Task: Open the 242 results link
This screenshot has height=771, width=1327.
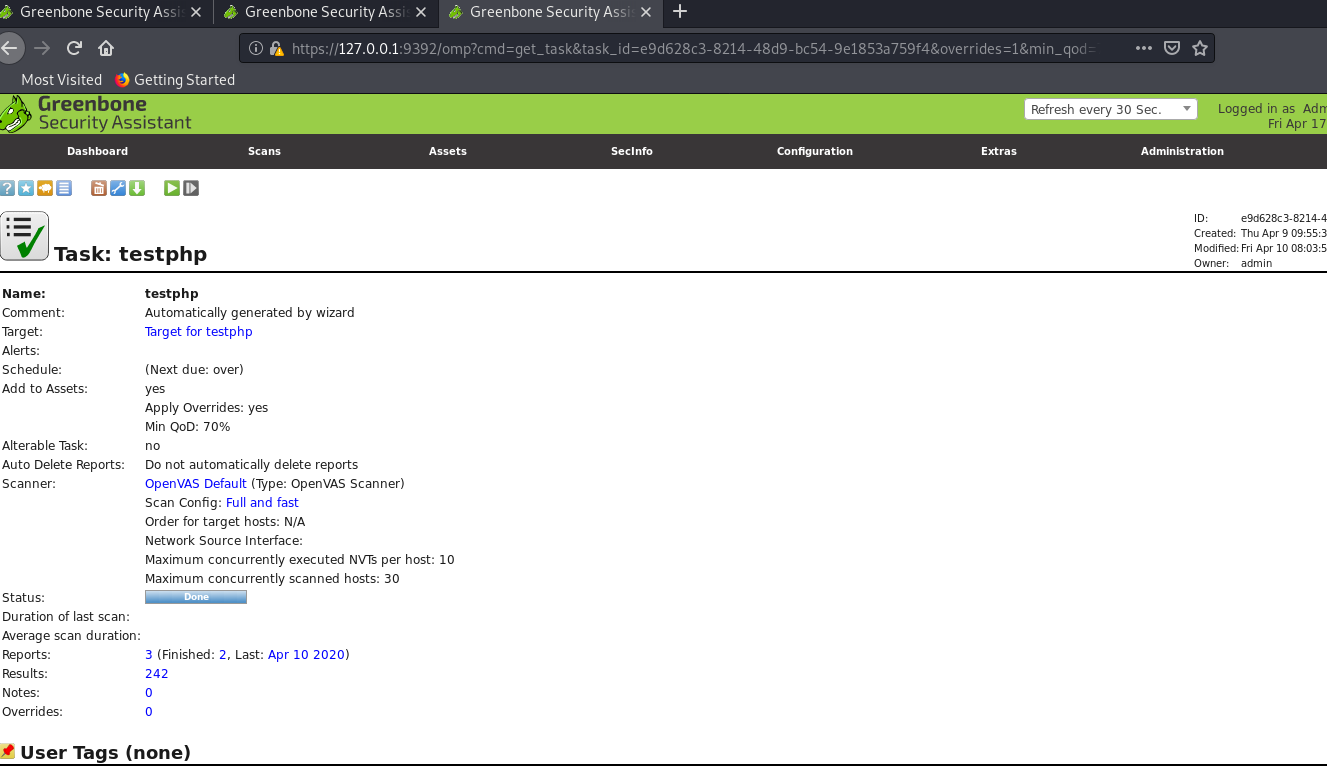Action: (x=157, y=673)
